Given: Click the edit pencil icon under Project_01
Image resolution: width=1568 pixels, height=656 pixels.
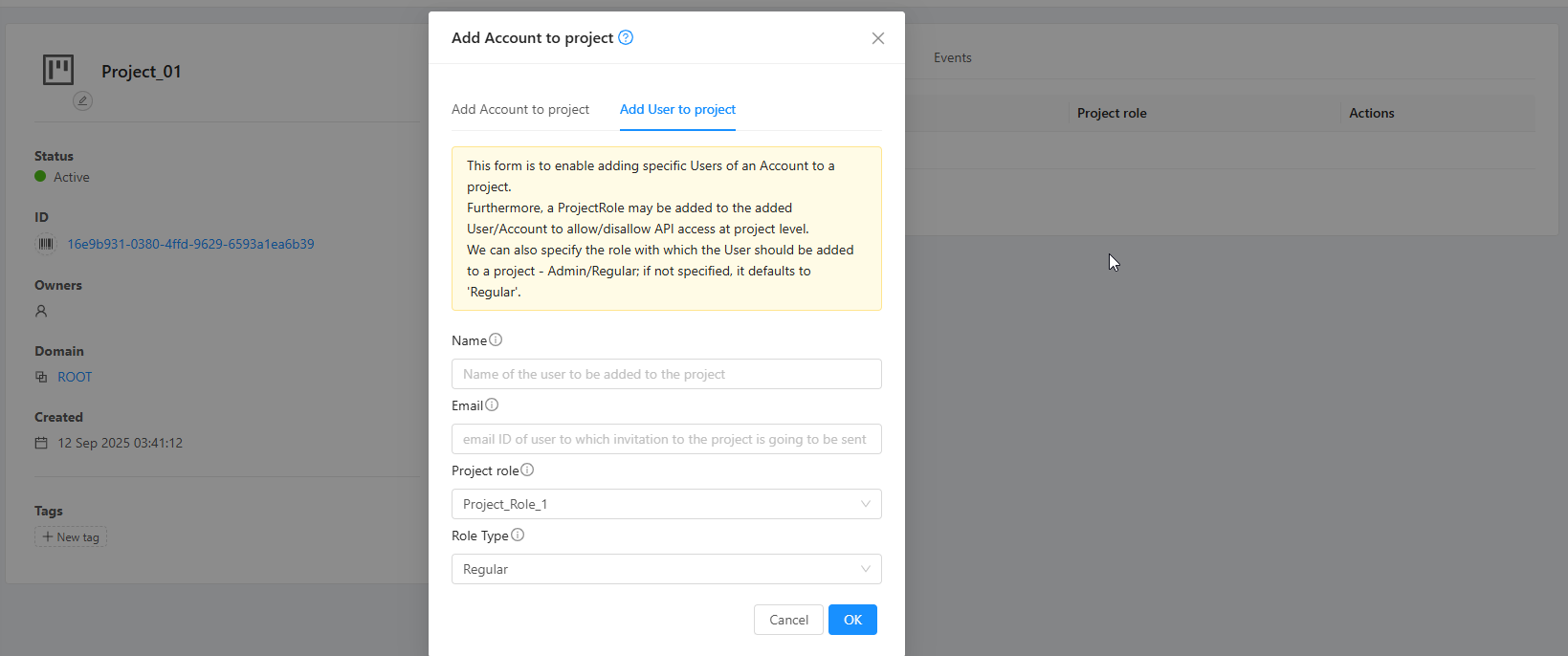Looking at the screenshot, I should 83,100.
